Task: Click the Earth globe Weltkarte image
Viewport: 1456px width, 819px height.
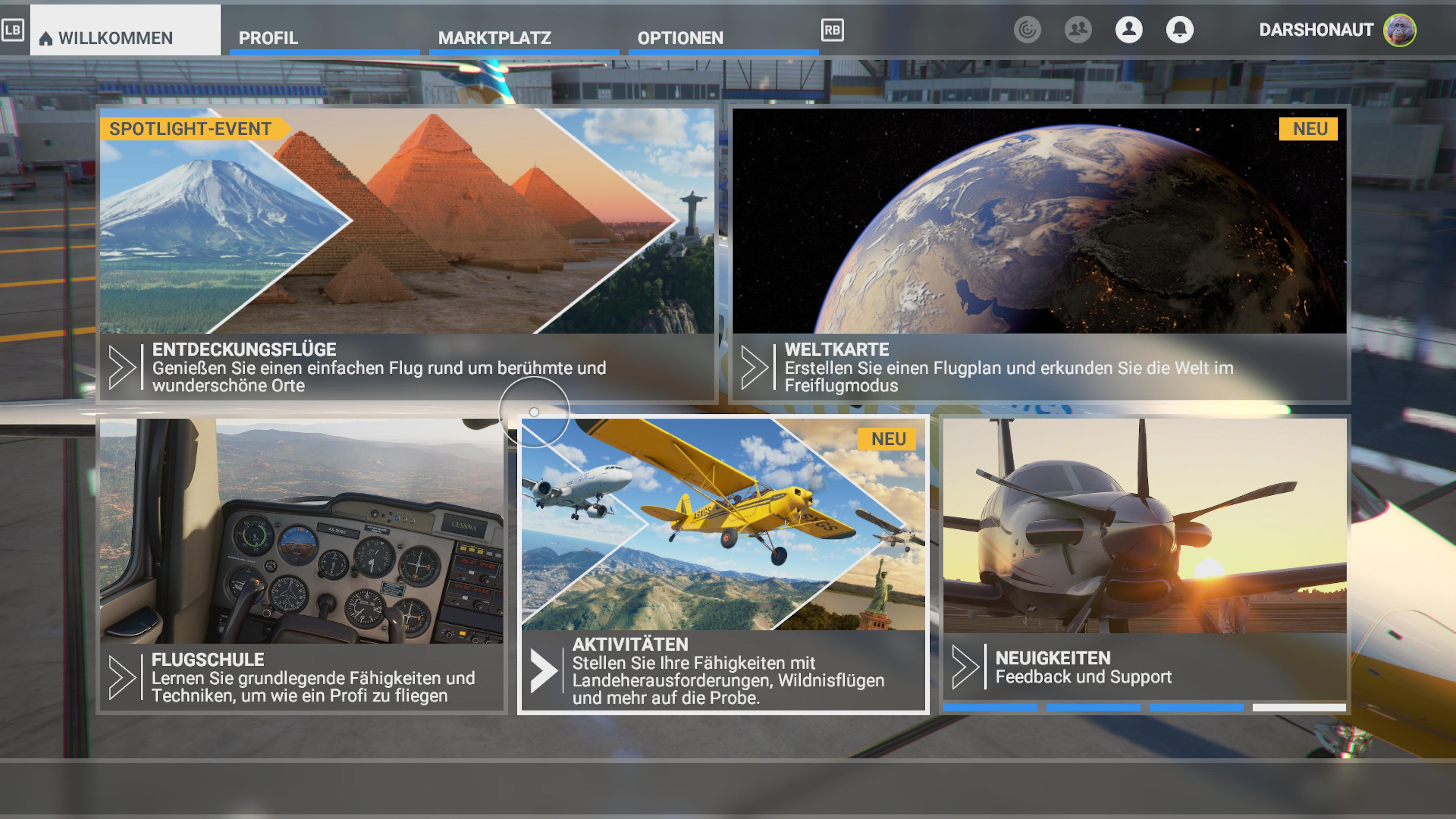Action: click(1039, 221)
